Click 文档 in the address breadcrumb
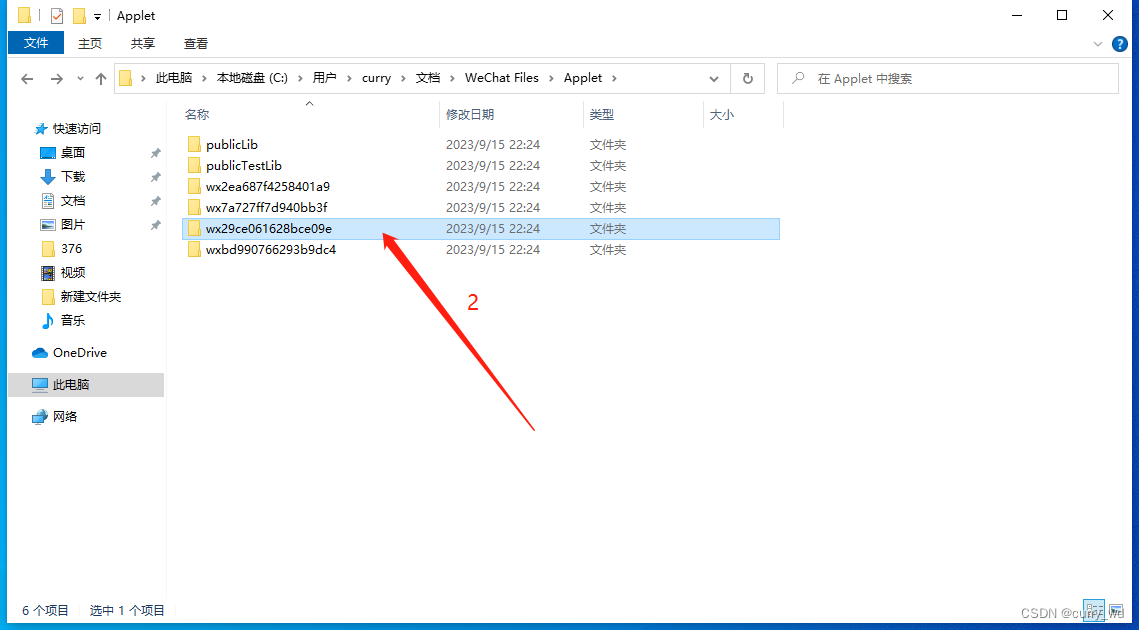 (428, 78)
